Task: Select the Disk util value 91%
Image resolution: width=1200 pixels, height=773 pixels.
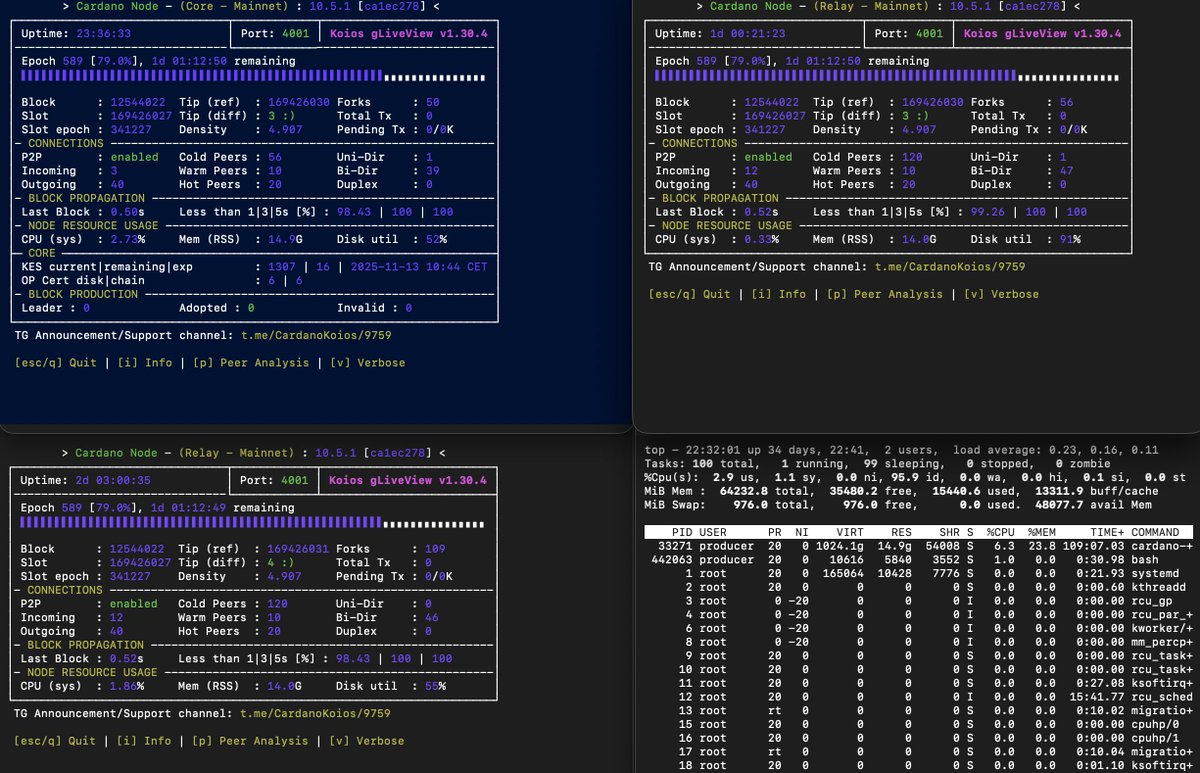Action: [1069, 239]
